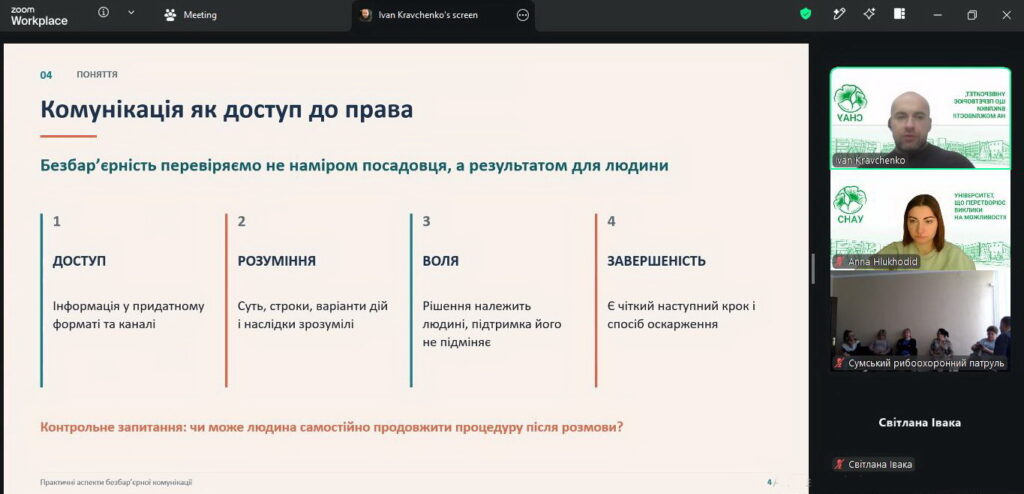Image resolution: width=1024 pixels, height=494 pixels.
Task: Click the slide page number 4
Action: coord(769,482)
